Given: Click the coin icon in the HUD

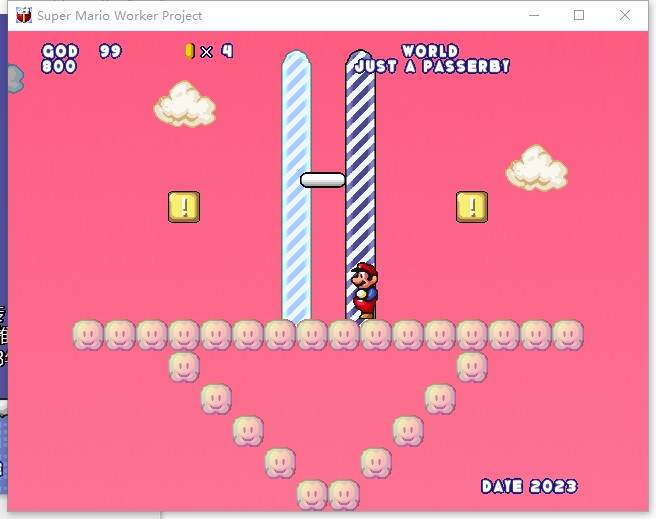Looking at the screenshot, I should tap(190, 51).
